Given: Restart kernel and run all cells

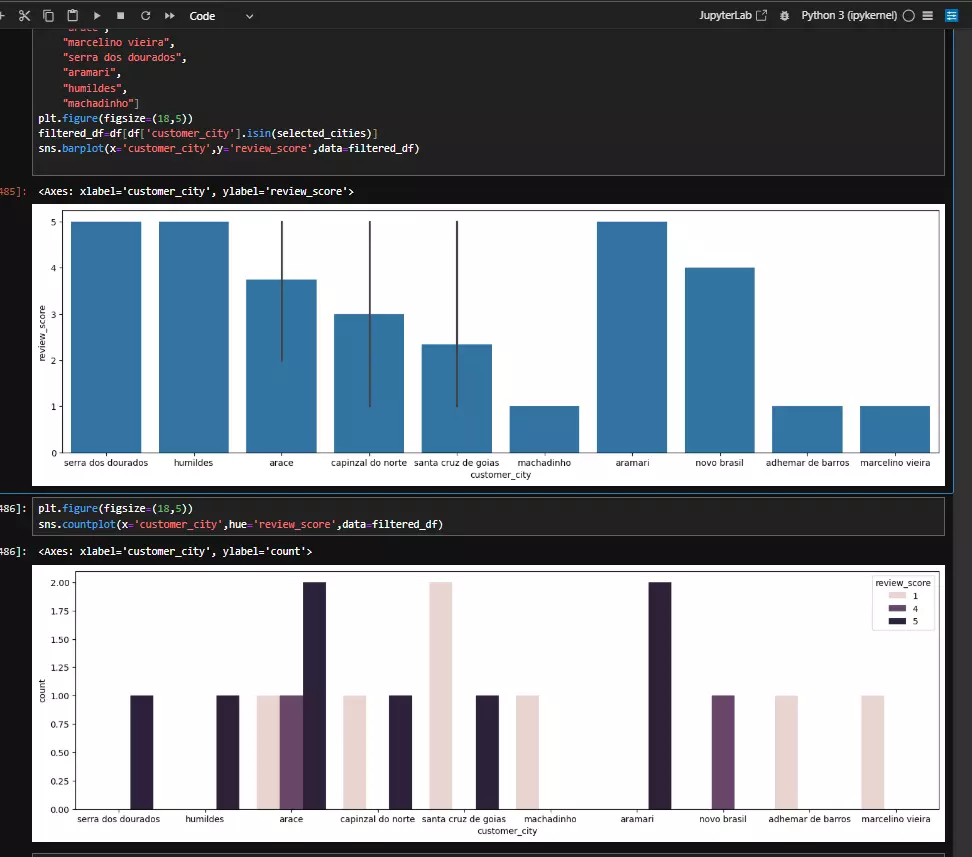Looking at the screenshot, I should 169,16.
